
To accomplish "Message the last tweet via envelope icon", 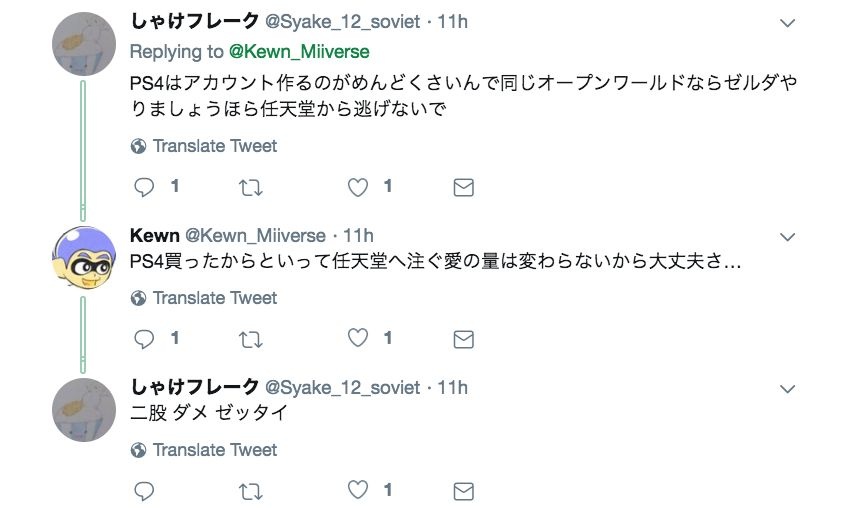I will tap(463, 491).
